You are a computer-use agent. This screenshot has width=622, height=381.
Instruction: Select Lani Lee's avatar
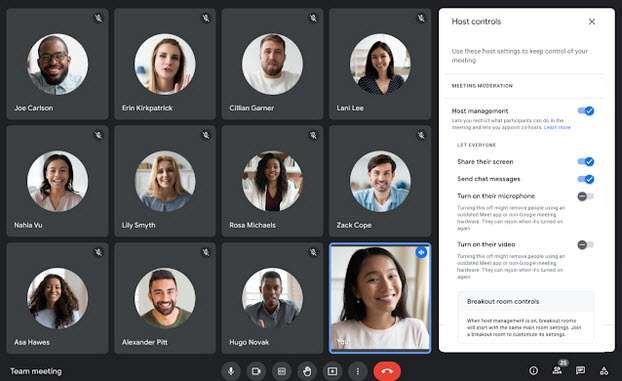(x=380, y=64)
